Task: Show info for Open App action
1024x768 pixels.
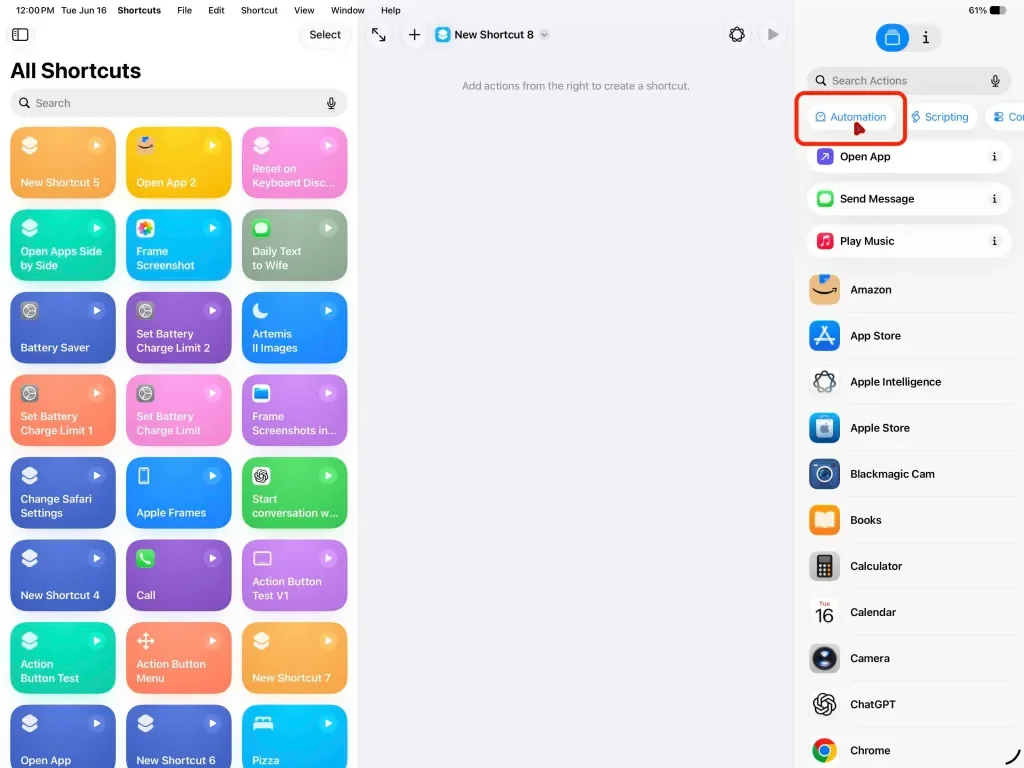Action: click(994, 157)
